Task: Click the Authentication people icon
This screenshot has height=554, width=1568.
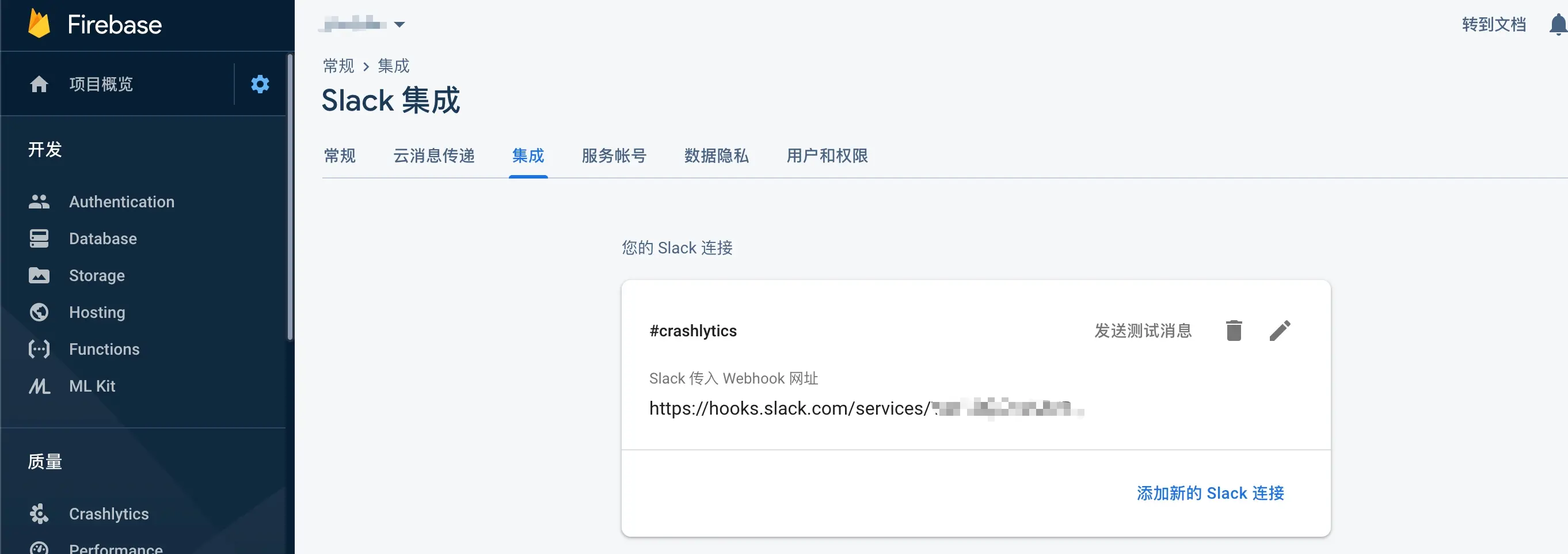Action: [39, 202]
